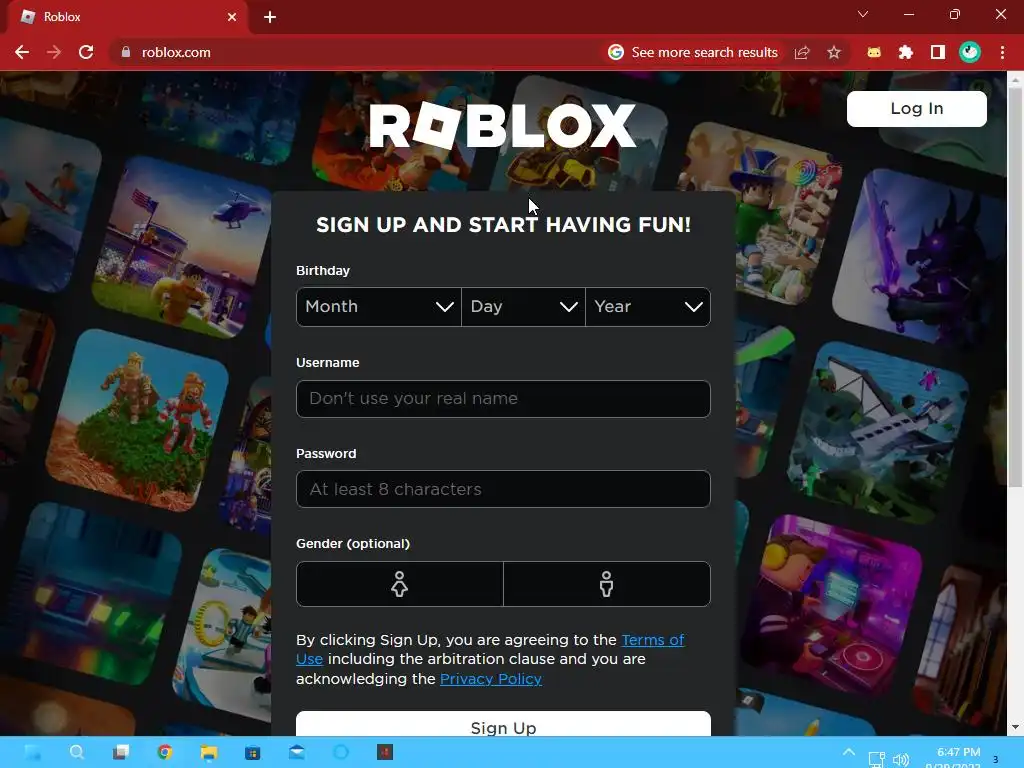Click the scrollbar down arrow

tap(1015, 727)
